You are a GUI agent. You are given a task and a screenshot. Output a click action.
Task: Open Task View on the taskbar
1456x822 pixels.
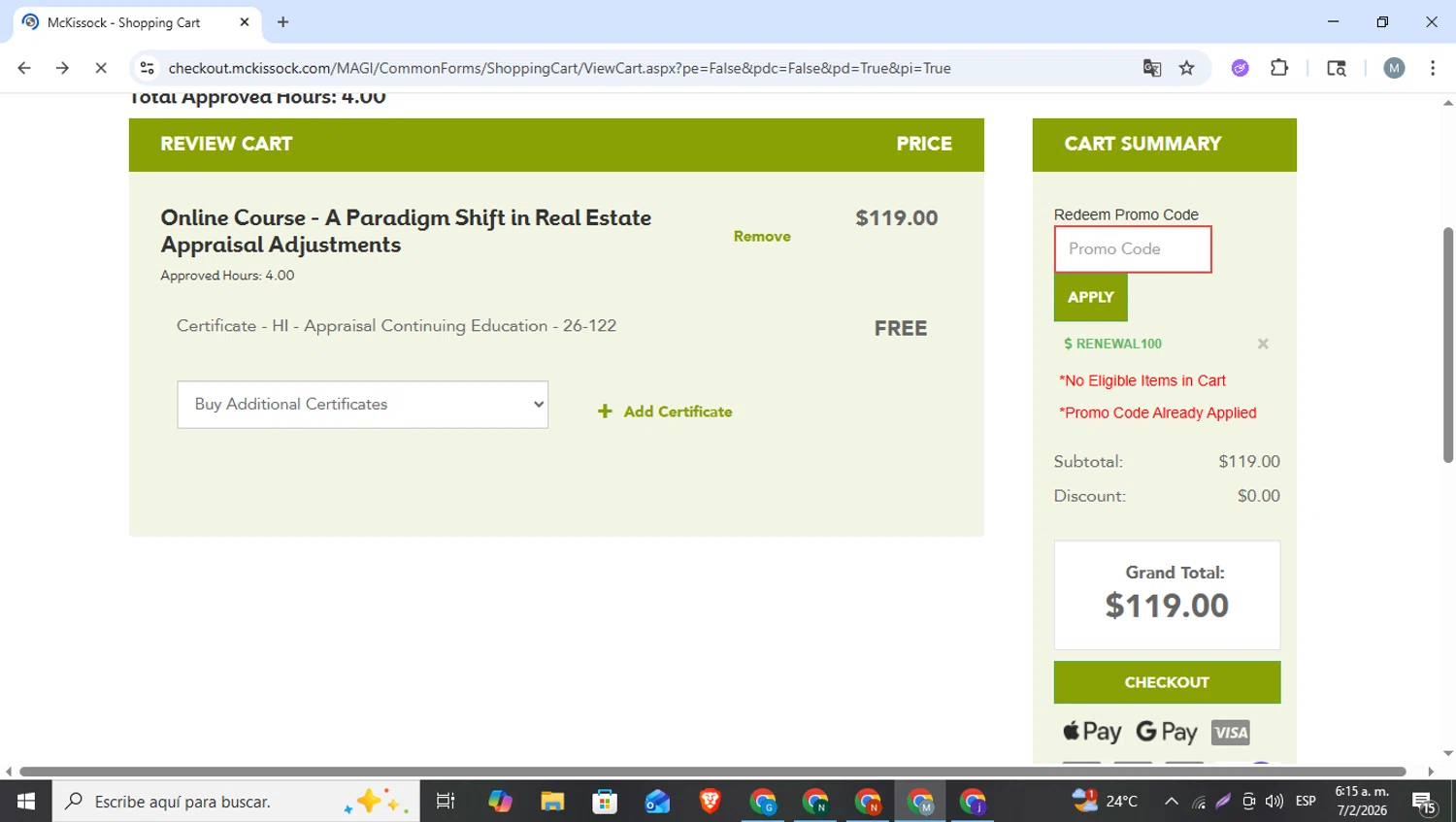(x=446, y=802)
